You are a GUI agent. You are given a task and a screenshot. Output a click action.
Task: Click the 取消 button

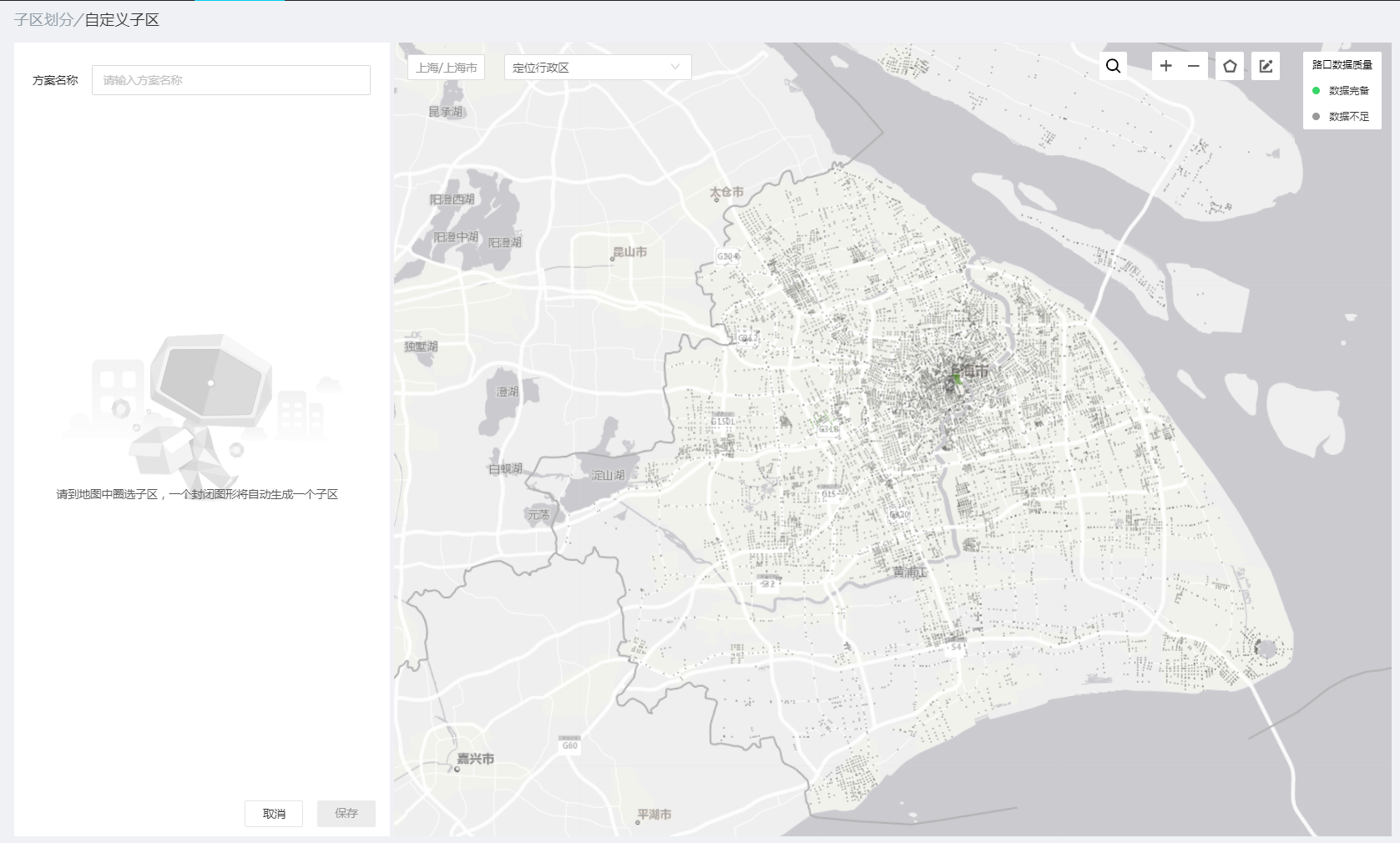[x=274, y=814]
